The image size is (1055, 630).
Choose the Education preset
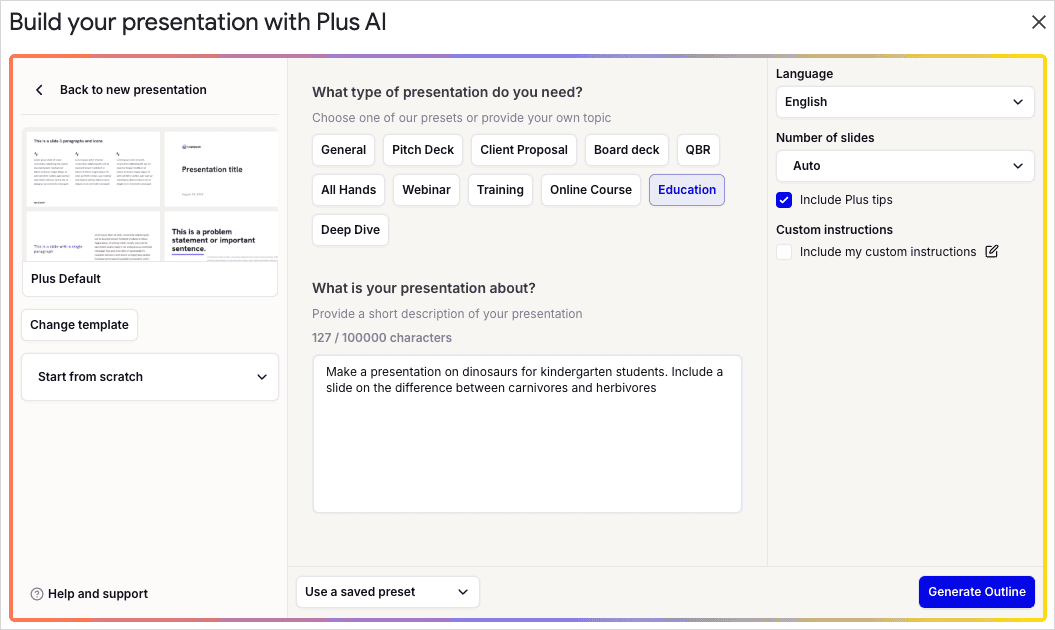point(686,190)
